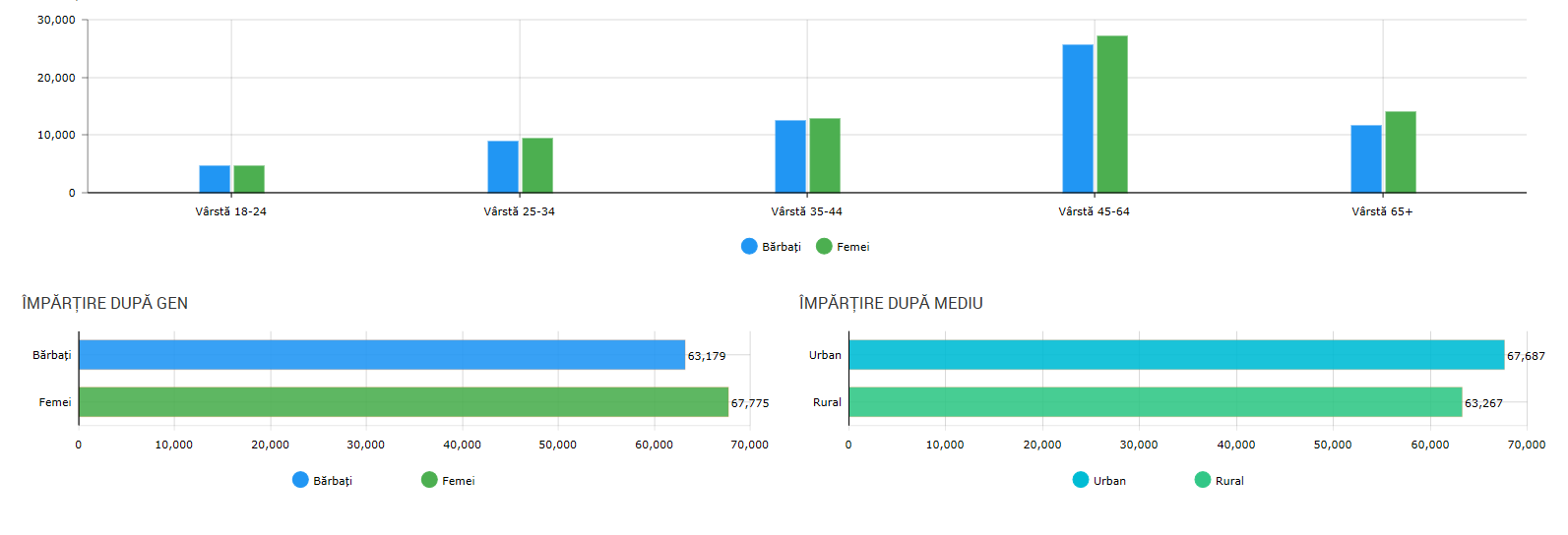Image resolution: width=1568 pixels, height=535 pixels.
Task: Click the blue Bărbați bar for Vârstă 18-24
Action: (x=215, y=179)
